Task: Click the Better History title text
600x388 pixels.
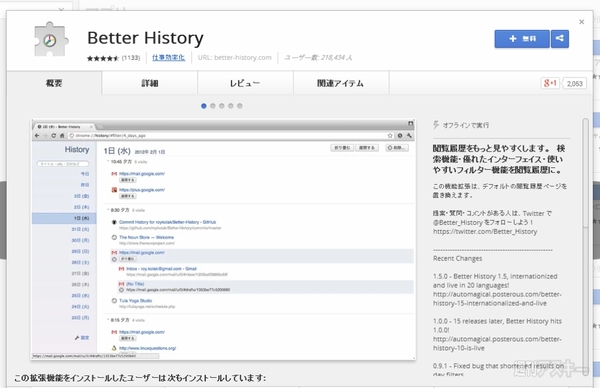Action: tap(145, 38)
